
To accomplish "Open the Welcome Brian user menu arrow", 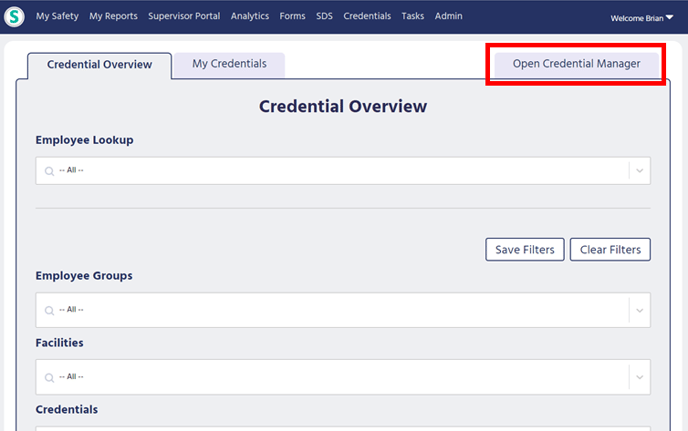I will coord(670,18).
